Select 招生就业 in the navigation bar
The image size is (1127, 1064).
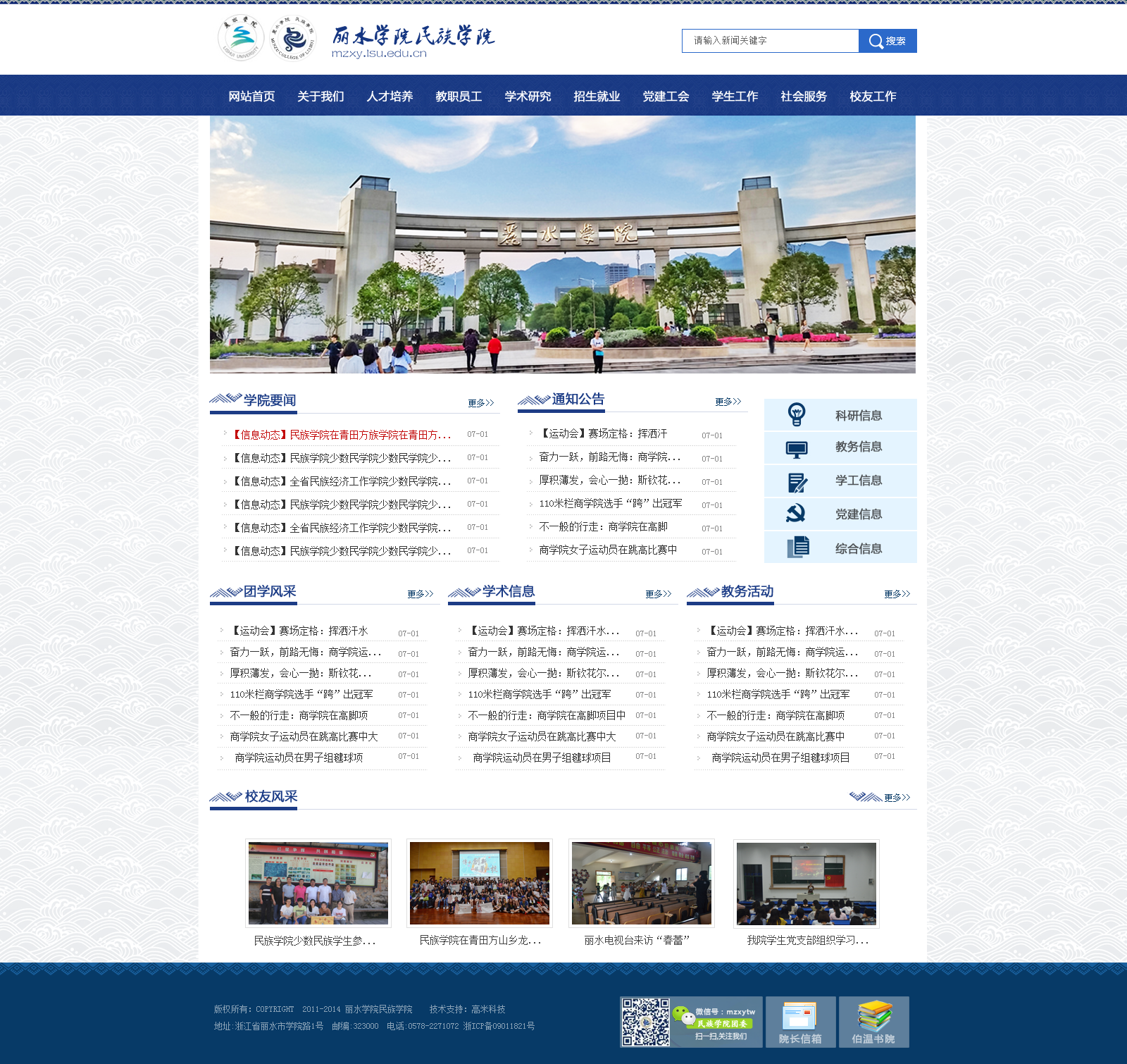point(597,97)
